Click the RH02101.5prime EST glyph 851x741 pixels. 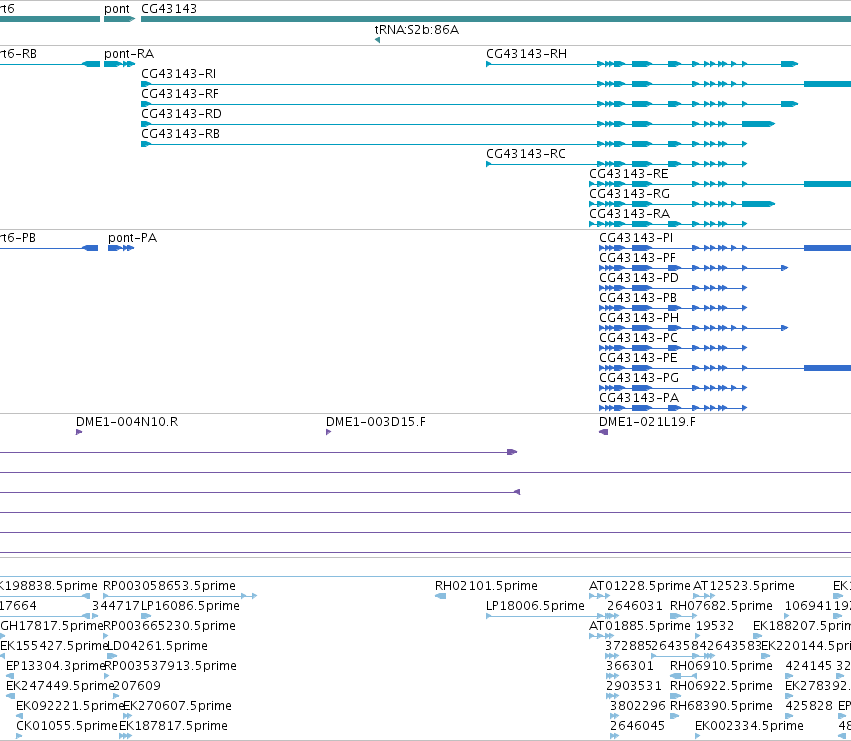tap(441, 596)
